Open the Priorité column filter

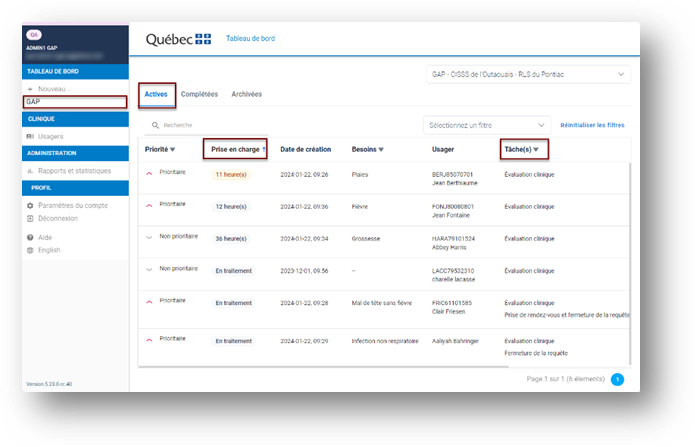[172, 150]
